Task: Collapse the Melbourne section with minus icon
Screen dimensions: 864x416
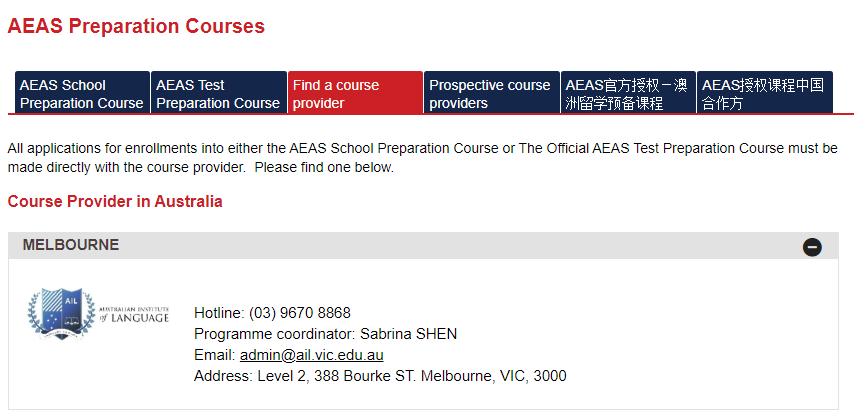Action: click(812, 247)
